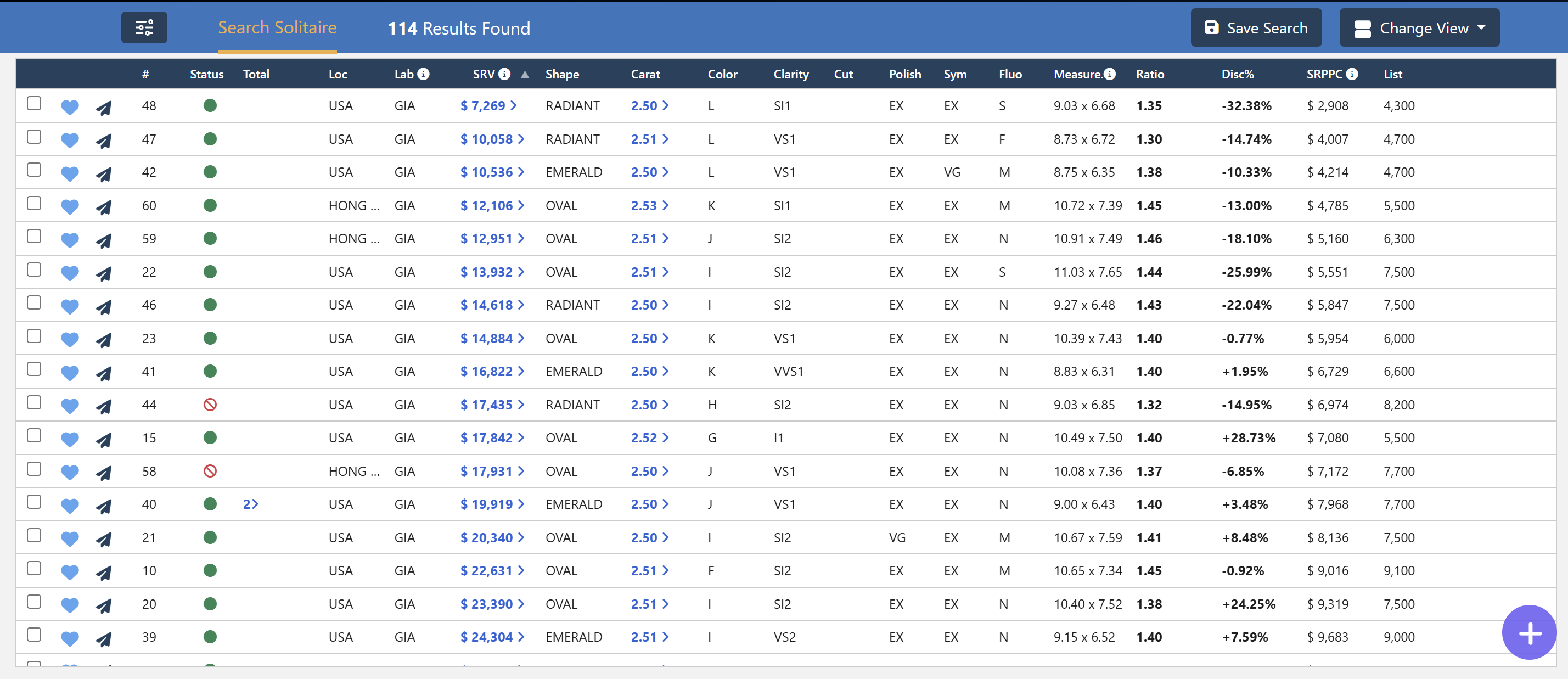Select the checkbox on row 15
Screen dimensions: 1568x679
pos(33,435)
